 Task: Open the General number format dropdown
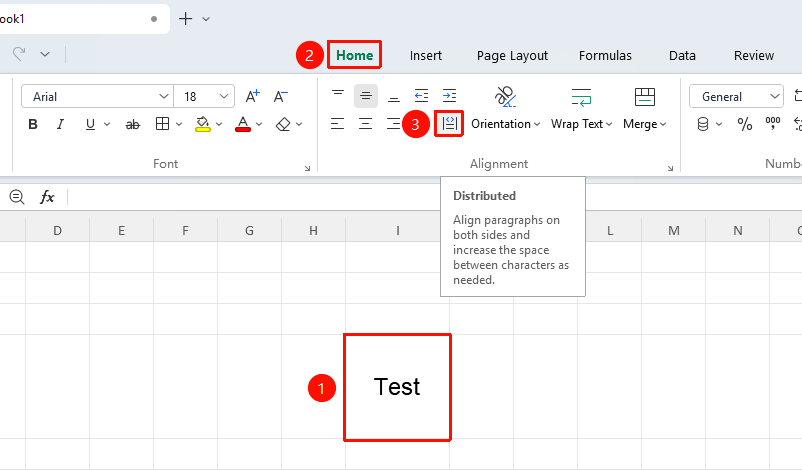click(774, 96)
